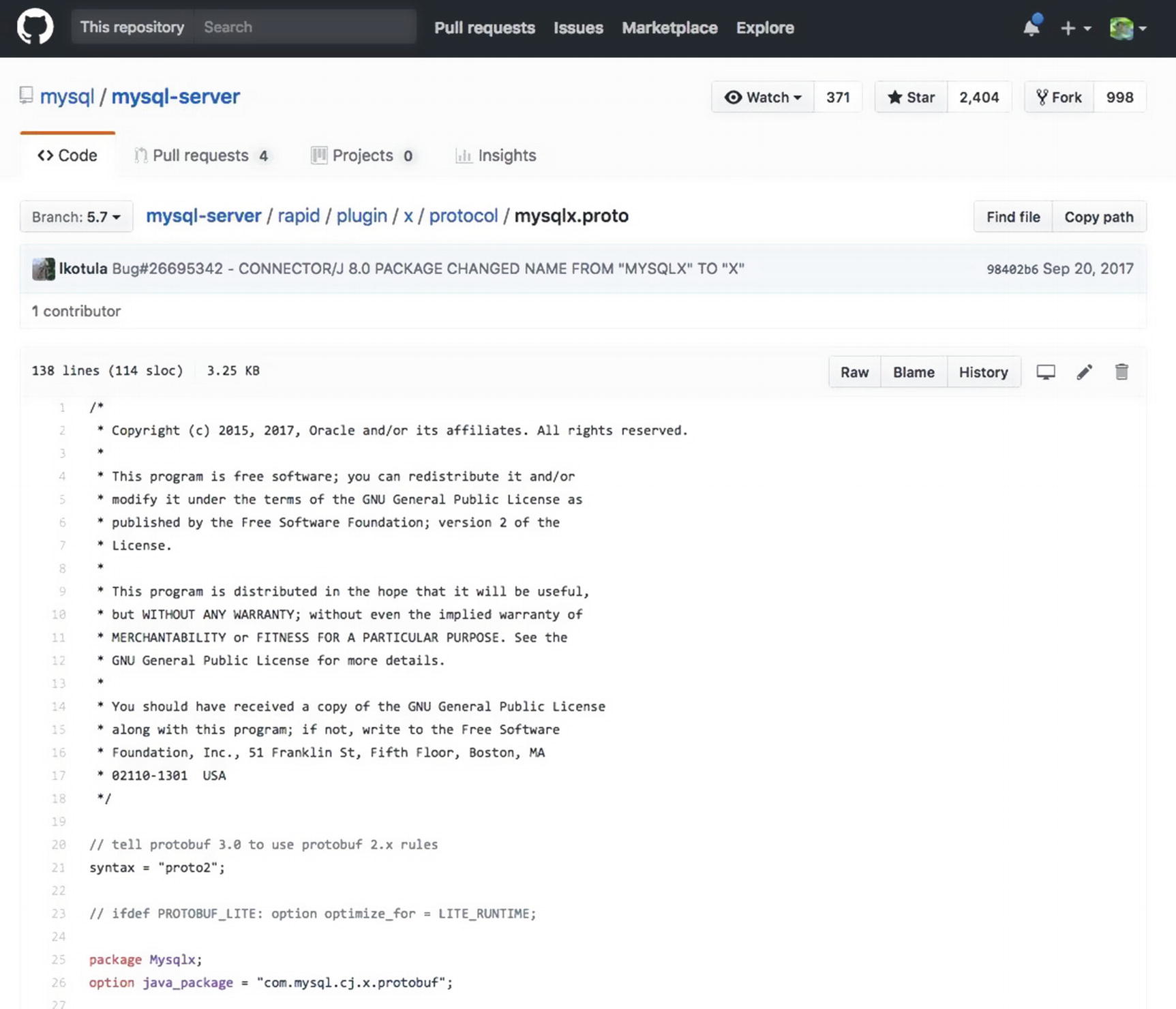Viewport: 1176px width, 1009px height.
Task: Click the option java_package code line
Action: click(x=271, y=983)
